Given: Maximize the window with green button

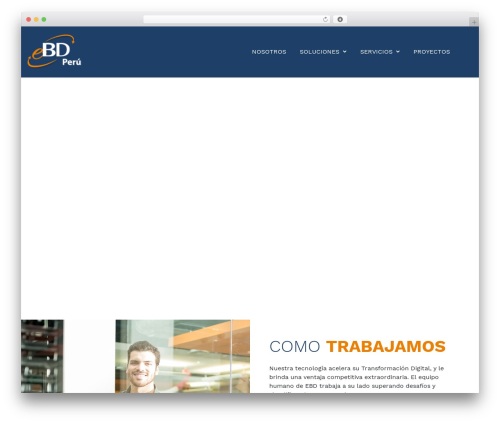Looking at the screenshot, I should [x=44, y=19].
